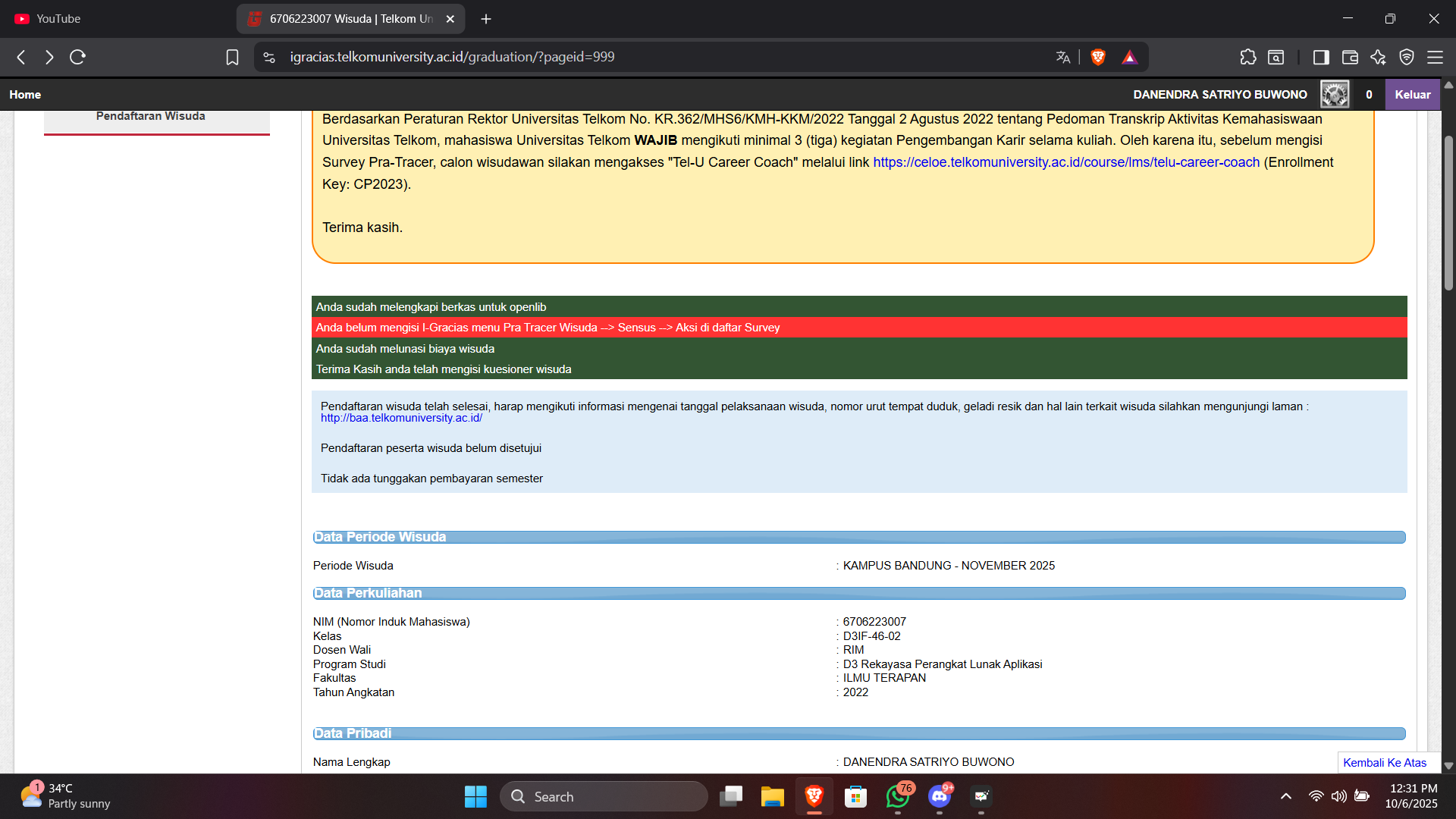
Task: Click the Keluar logout button
Action: [x=1412, y=95]
